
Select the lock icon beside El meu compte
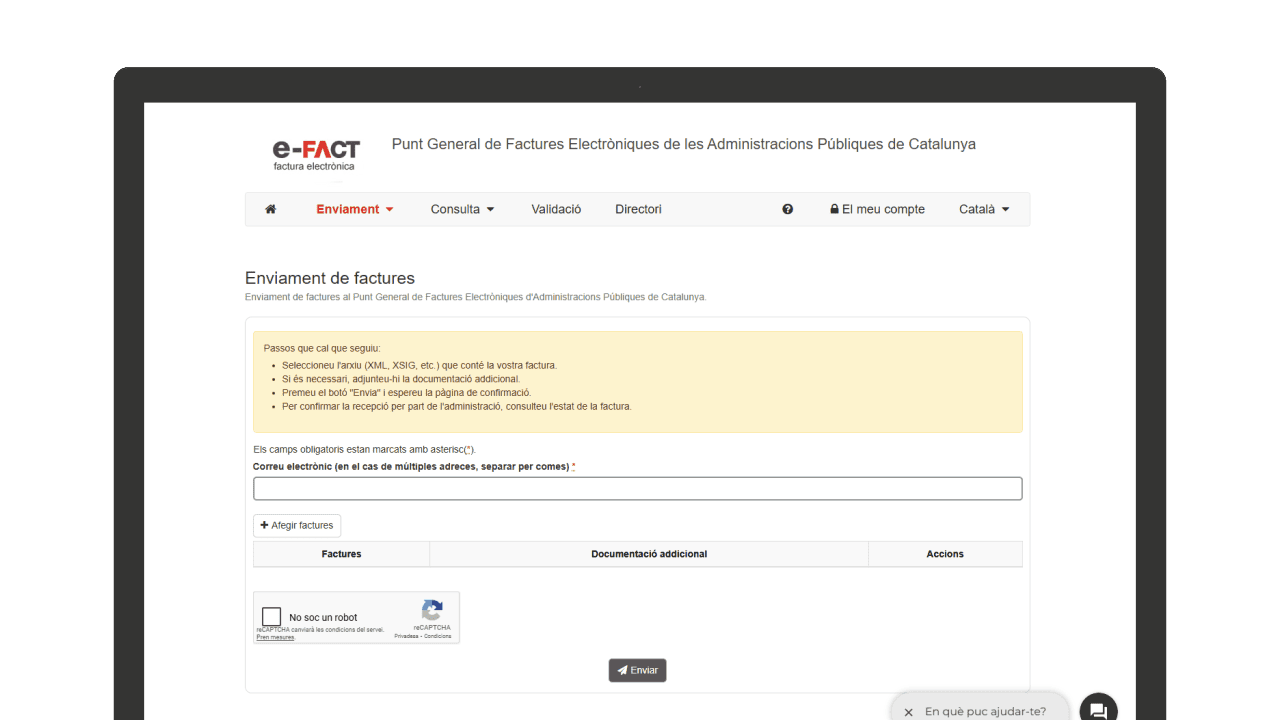tap(834, 209)
